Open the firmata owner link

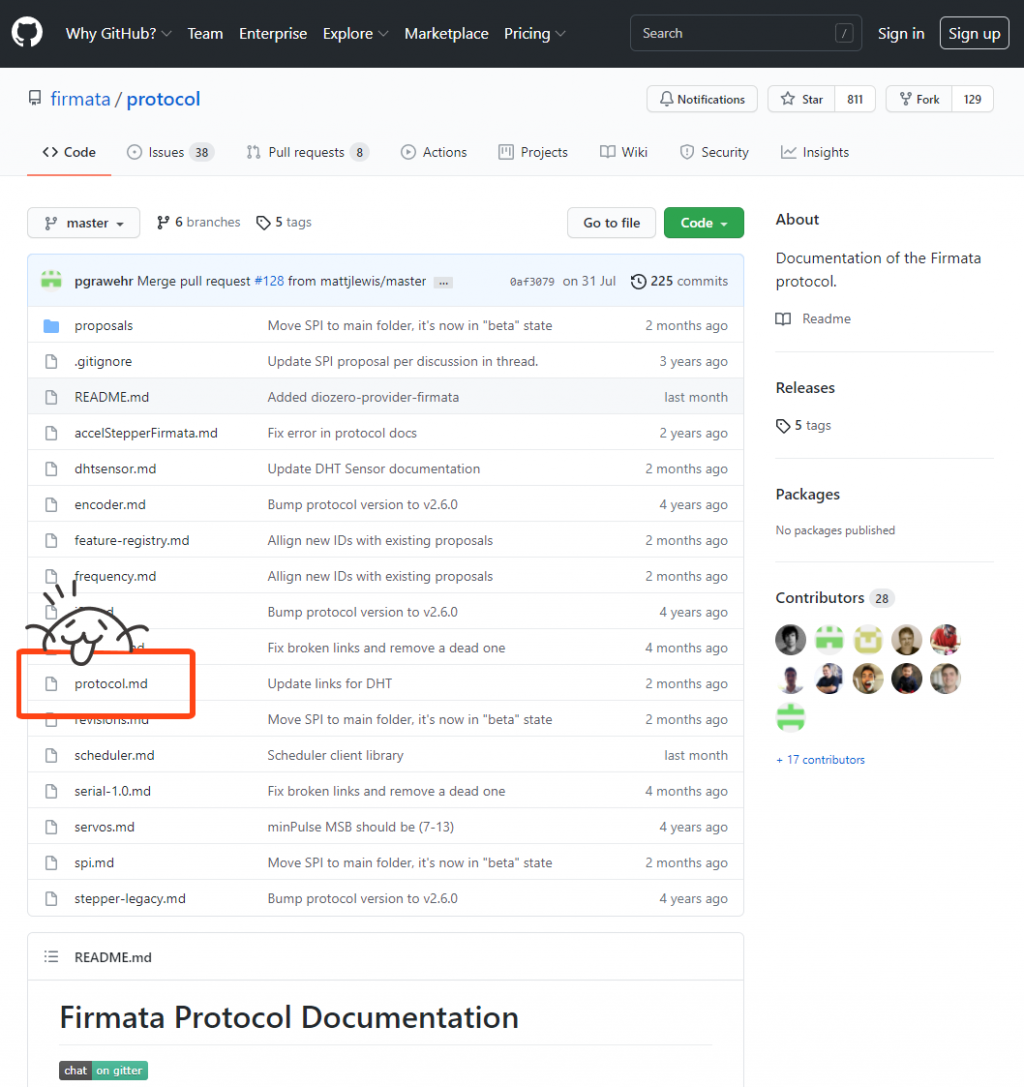pyautogui.click(x=80, y=99)
